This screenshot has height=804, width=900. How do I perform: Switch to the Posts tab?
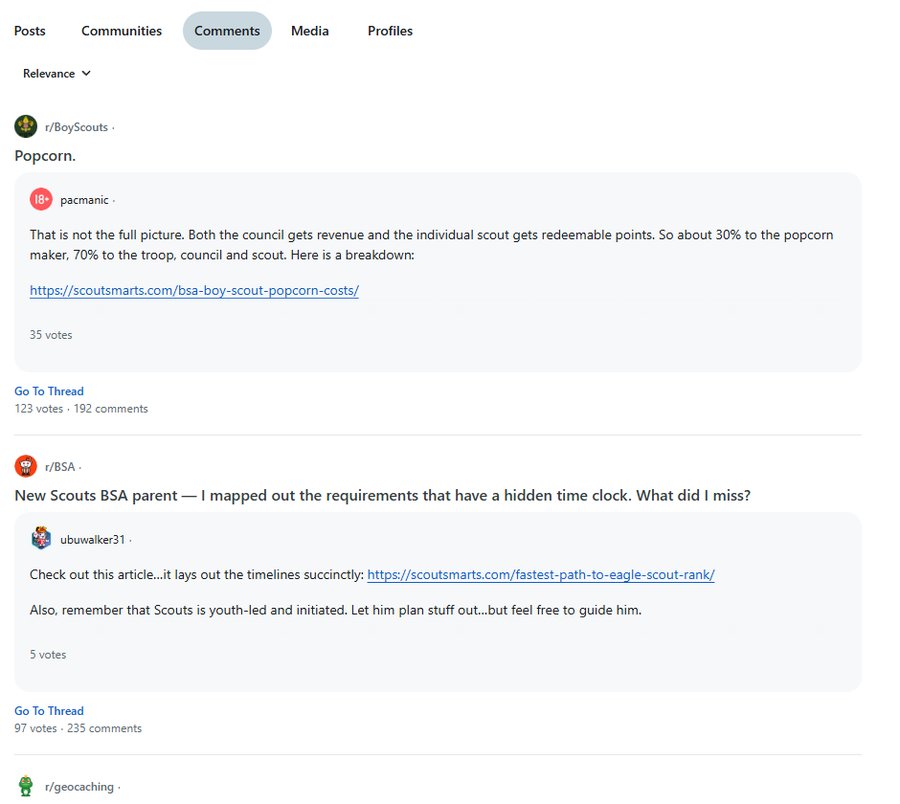(x=30, y=31)
